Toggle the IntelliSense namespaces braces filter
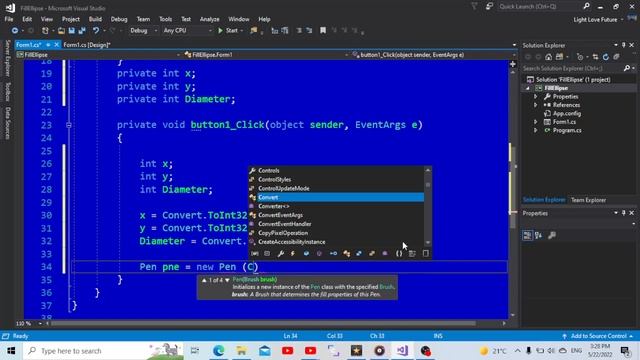Viewport: 640px width, 360px height. [x=399, y=253]
